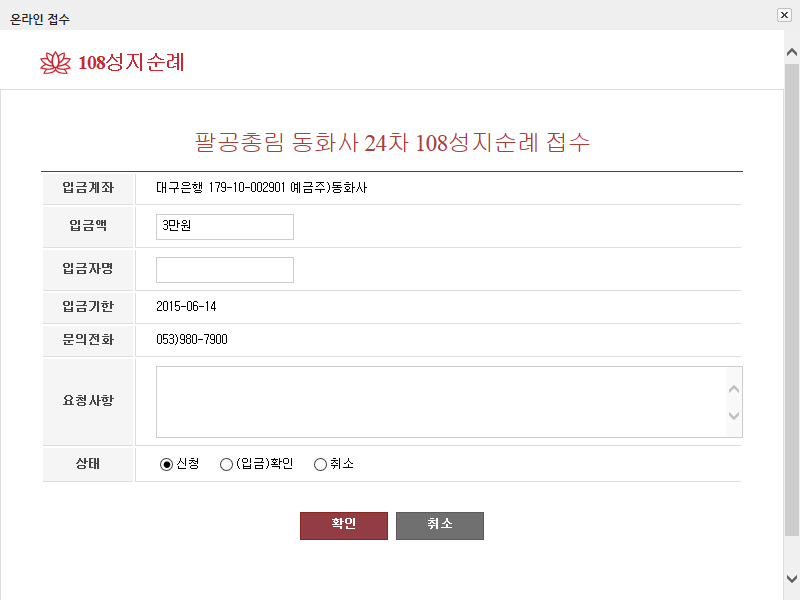Select the (입금)확인 radio button

[226, 464]
